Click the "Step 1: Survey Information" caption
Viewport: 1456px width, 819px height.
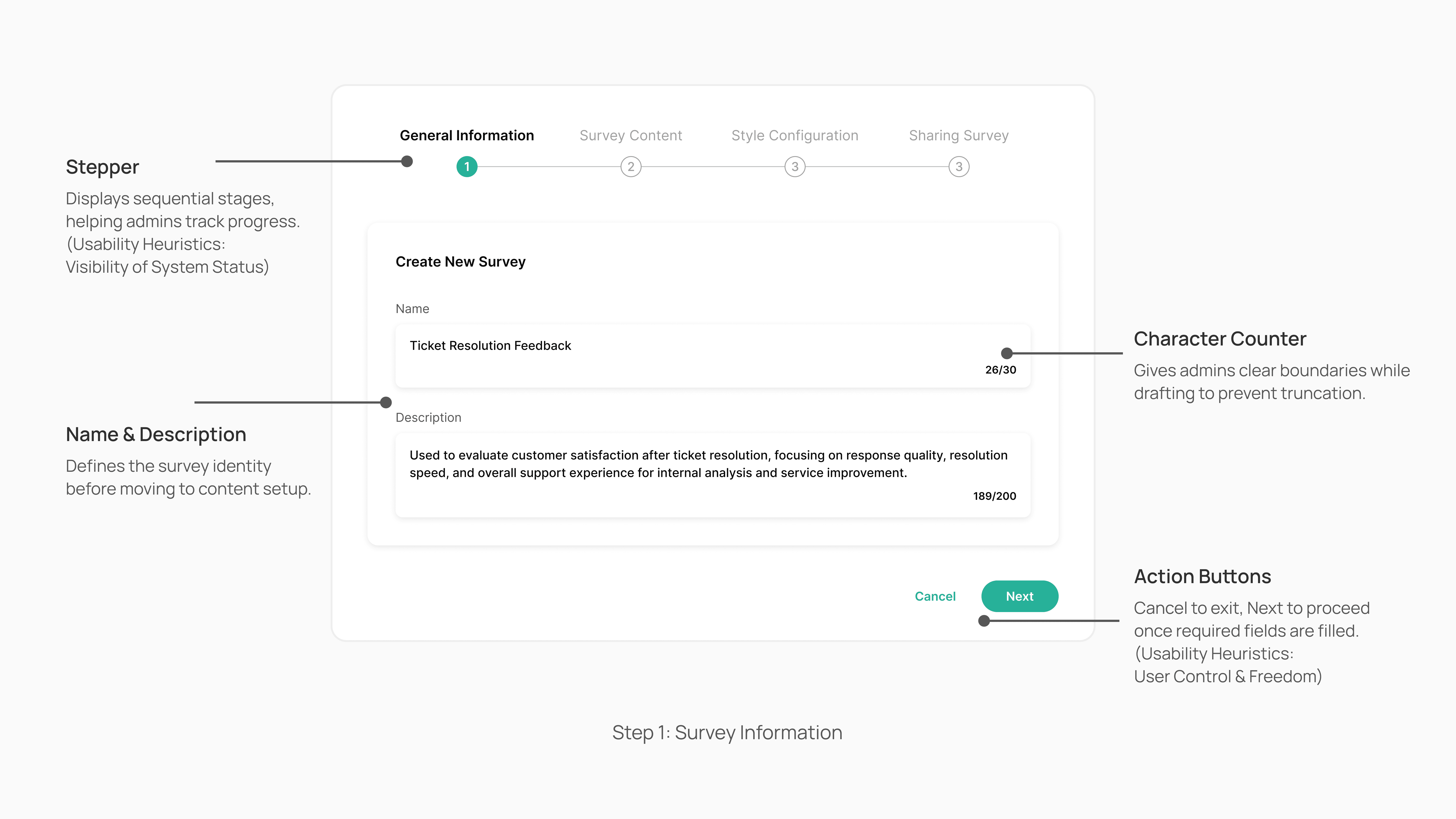pyautogui.click(x=727, y=733)
